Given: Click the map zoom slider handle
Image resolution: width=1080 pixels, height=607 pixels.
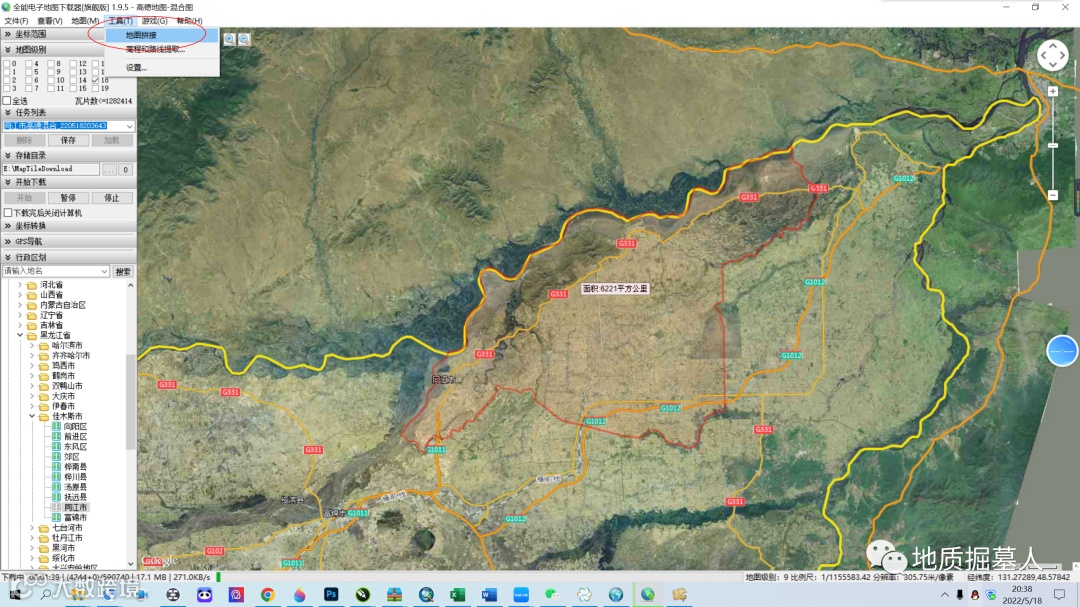Looking at the screenshot, I should (1052, 145).
